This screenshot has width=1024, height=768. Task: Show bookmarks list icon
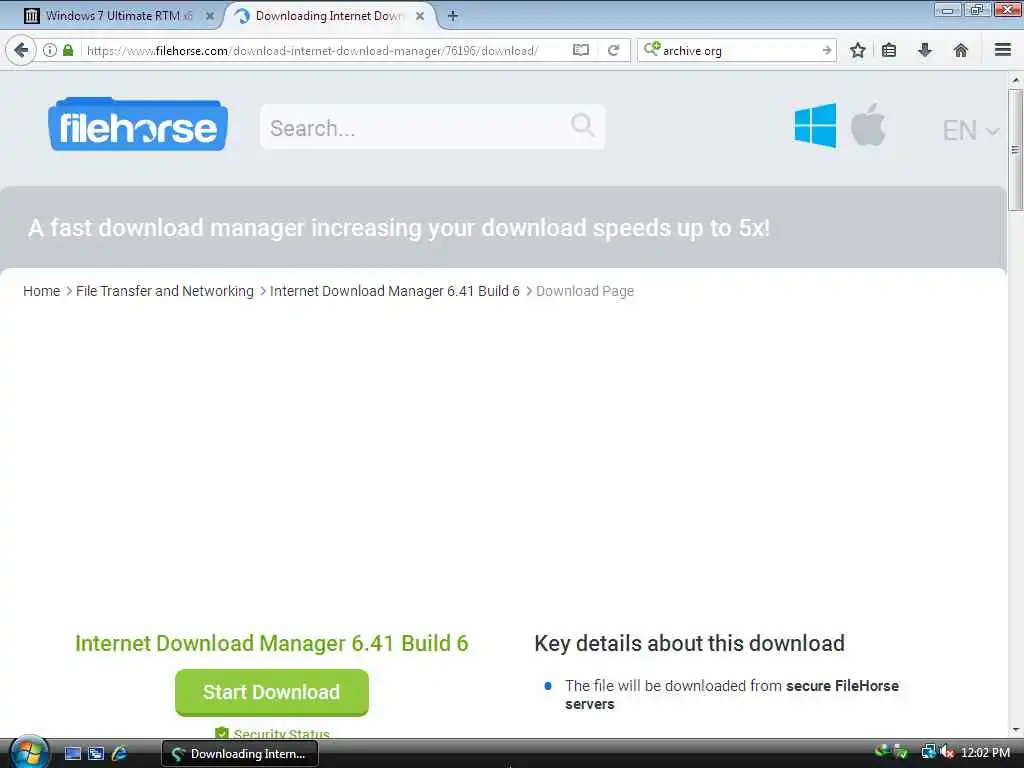click(x=889, y=50)
